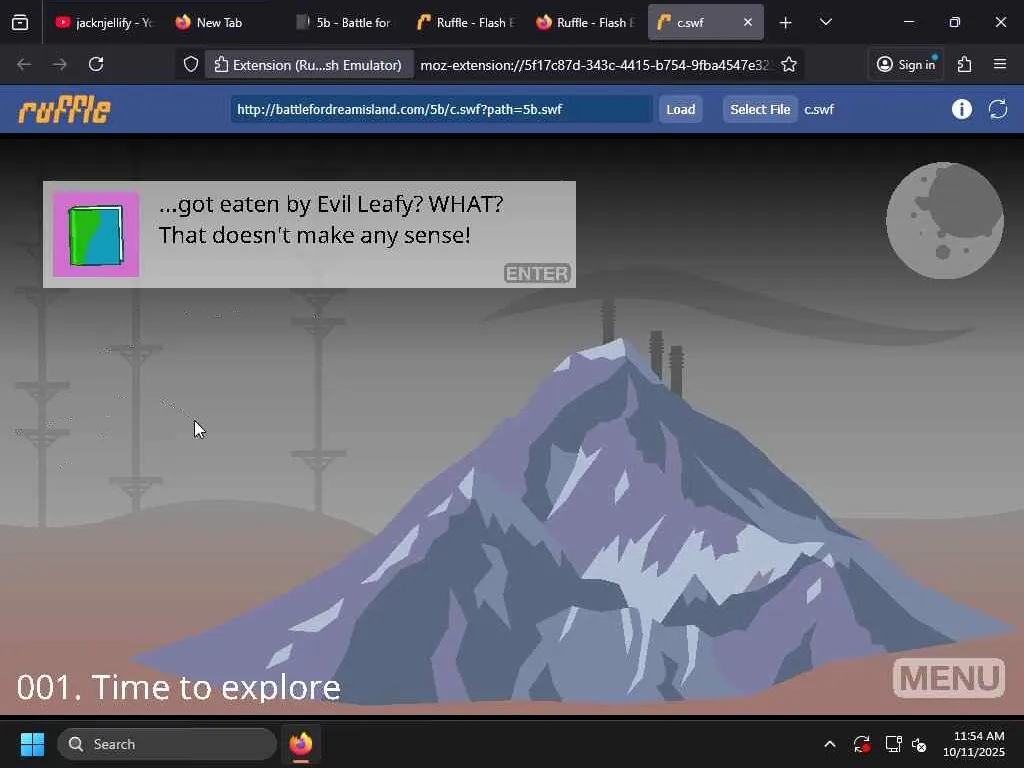Switch to the first Ruffle - Flash tab
The width and height of the screenshot is (1024, 768).
(466, 22)
